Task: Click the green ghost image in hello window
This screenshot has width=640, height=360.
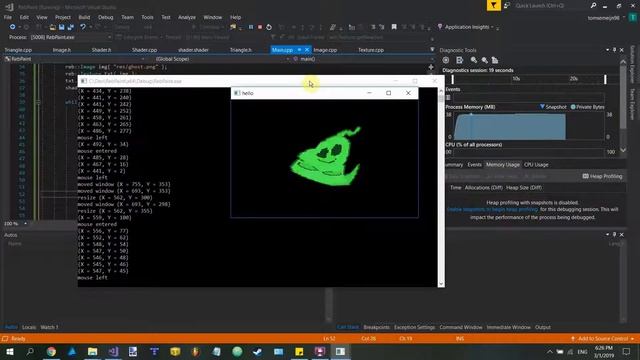Action: 325,157
